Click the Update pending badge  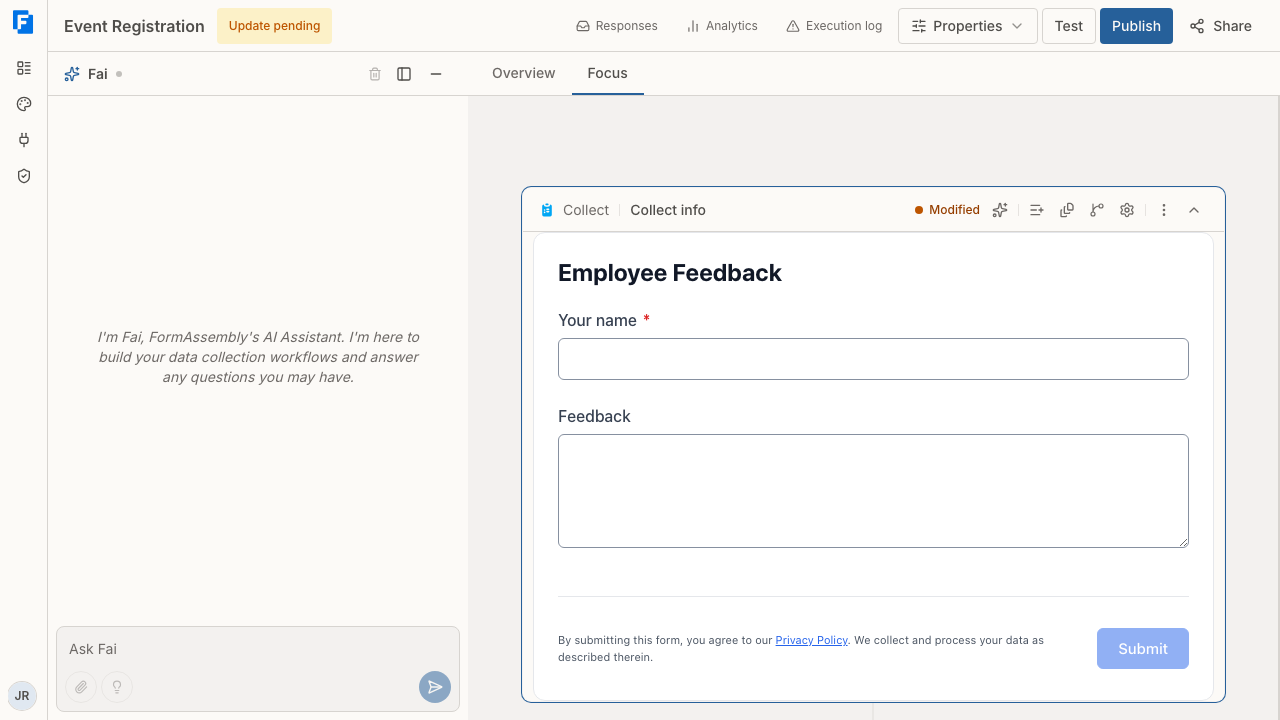[x=275, y=26]
